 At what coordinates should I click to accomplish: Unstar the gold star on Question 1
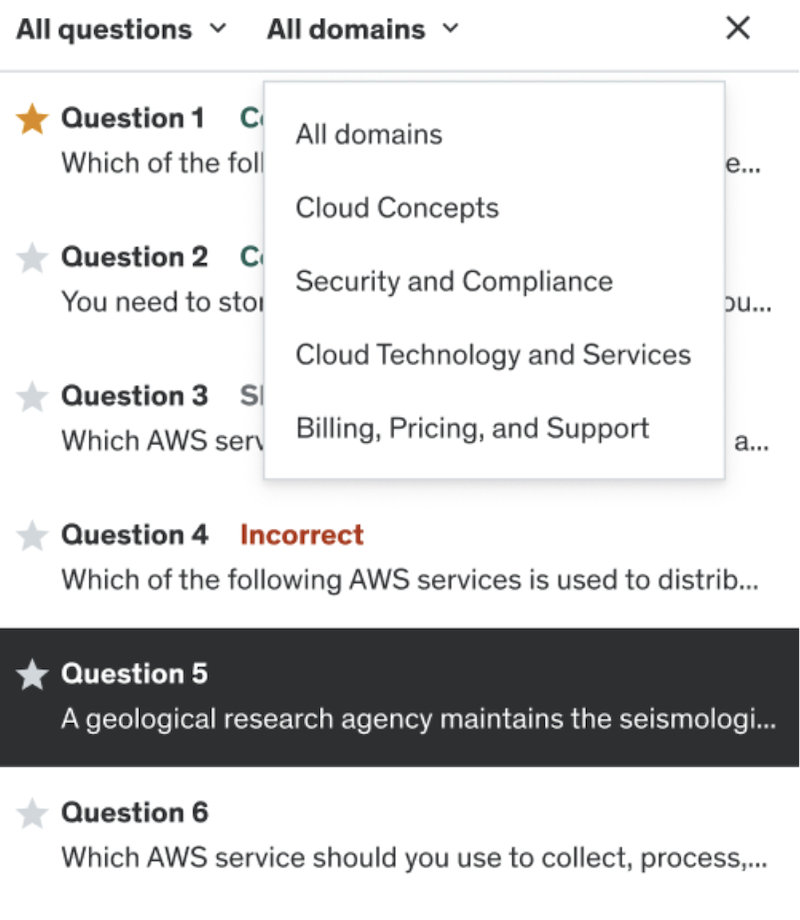[x=32, y=120]
